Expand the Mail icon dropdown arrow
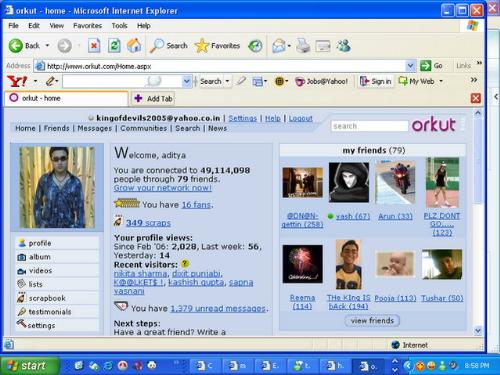The image size is (500, 375). pyautogui.click(x=289, y=46)
